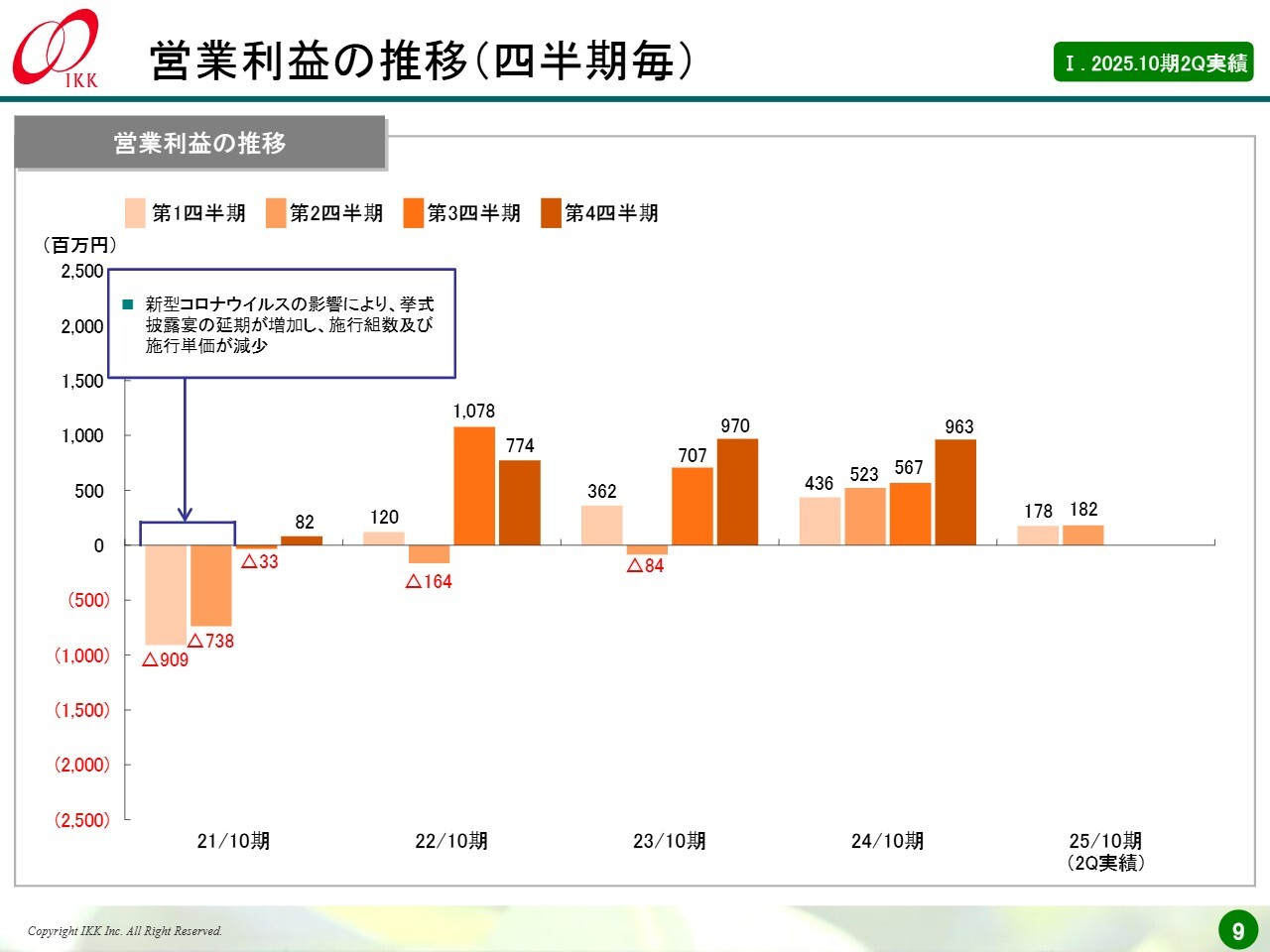Click the 23/10期 axis label
This screenshot has width=1270, height=952.
[670, 841]
